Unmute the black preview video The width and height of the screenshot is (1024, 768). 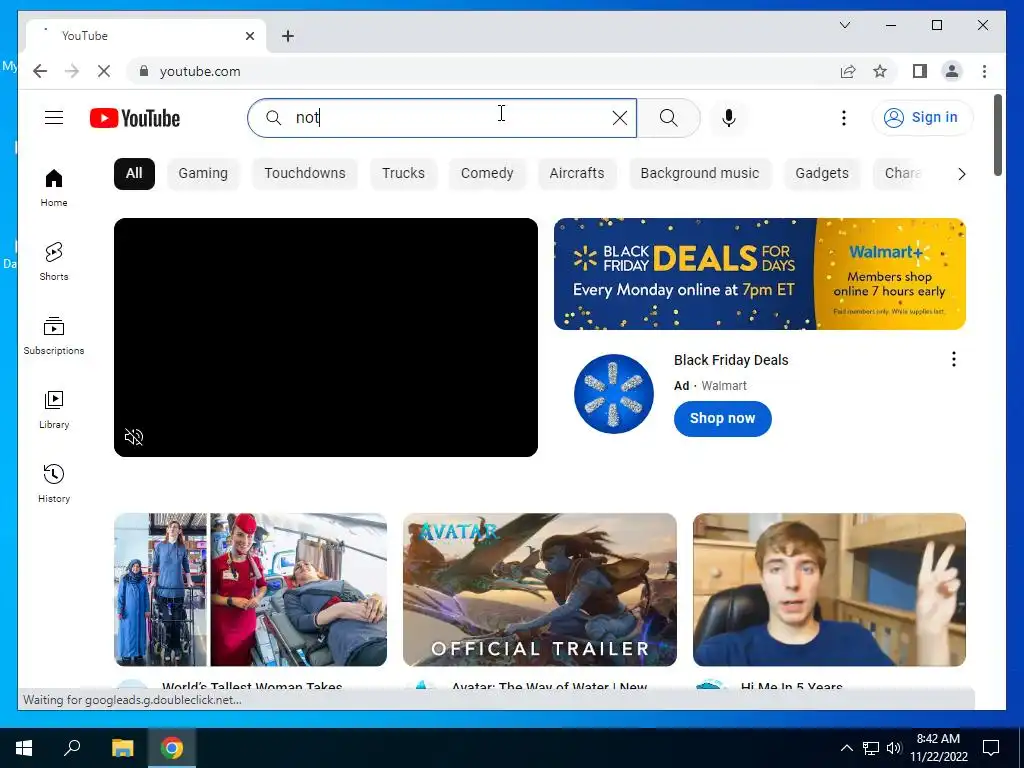point(134,437)
